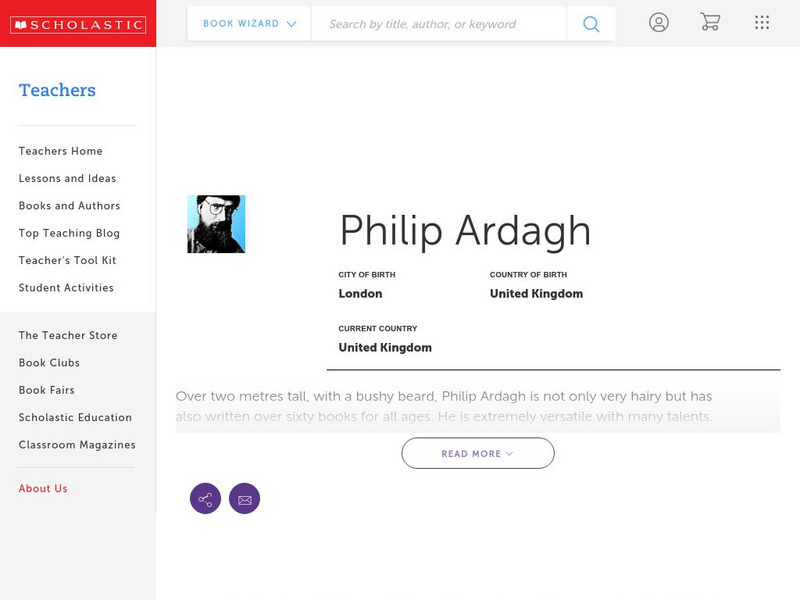Click Philip Ardagh's author photo

(x=216, y=224)
